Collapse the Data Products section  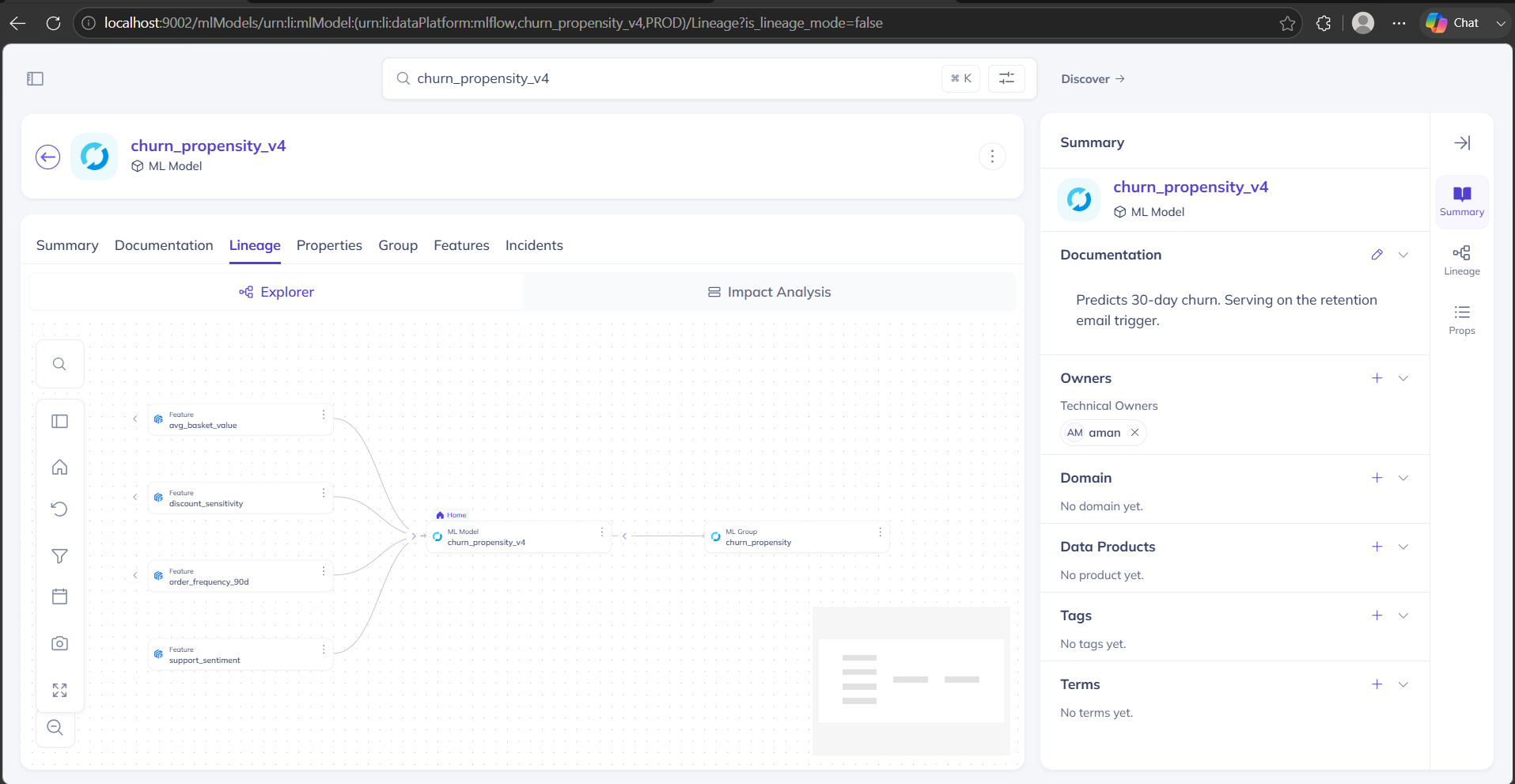pos(1403,547)
